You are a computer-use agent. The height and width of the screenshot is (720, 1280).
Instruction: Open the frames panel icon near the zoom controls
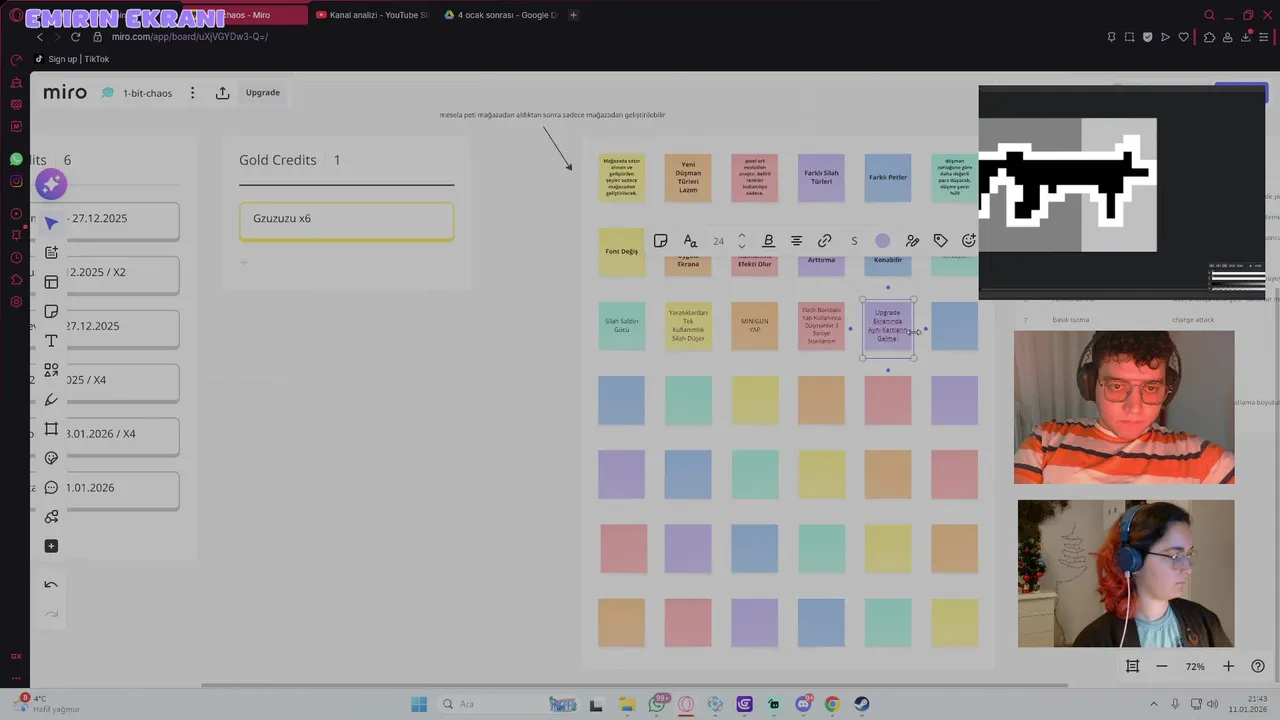1132,666
